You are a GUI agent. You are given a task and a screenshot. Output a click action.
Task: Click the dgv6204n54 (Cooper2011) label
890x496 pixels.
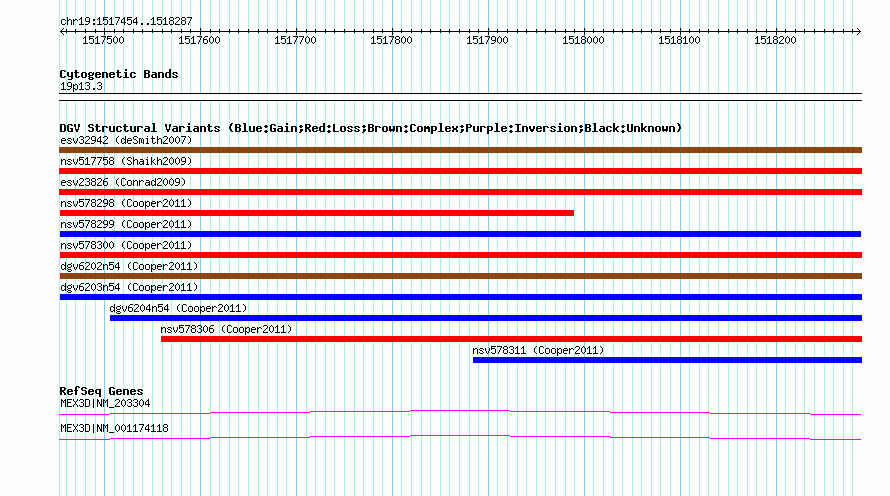pyautogui.click(x=178, y=308)
